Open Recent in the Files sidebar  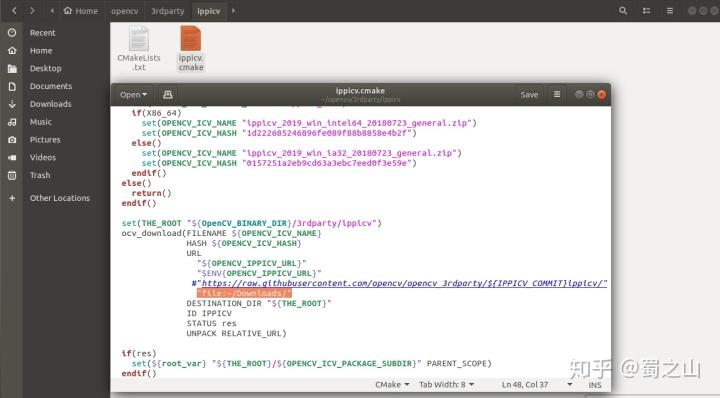tap(42, 33)
